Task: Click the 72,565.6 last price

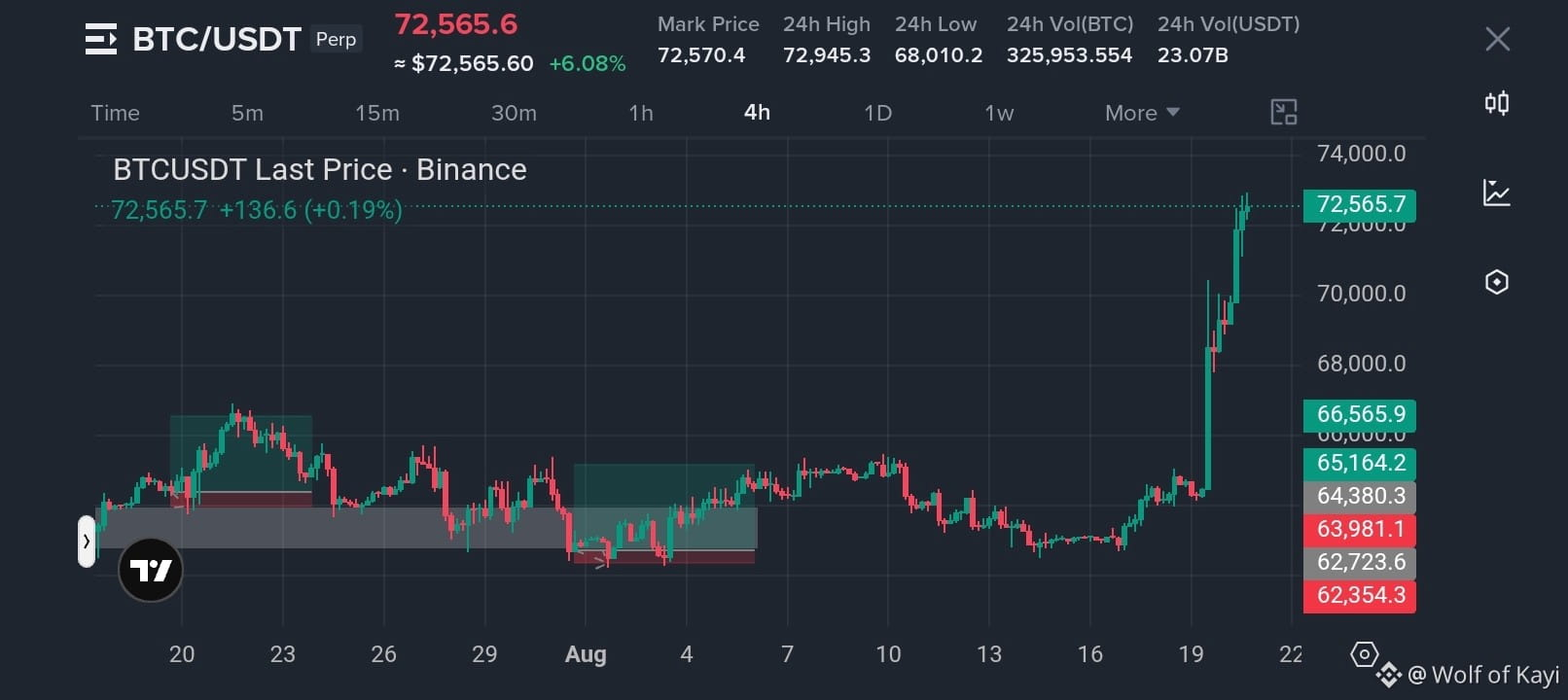Action: pos(456,24)
